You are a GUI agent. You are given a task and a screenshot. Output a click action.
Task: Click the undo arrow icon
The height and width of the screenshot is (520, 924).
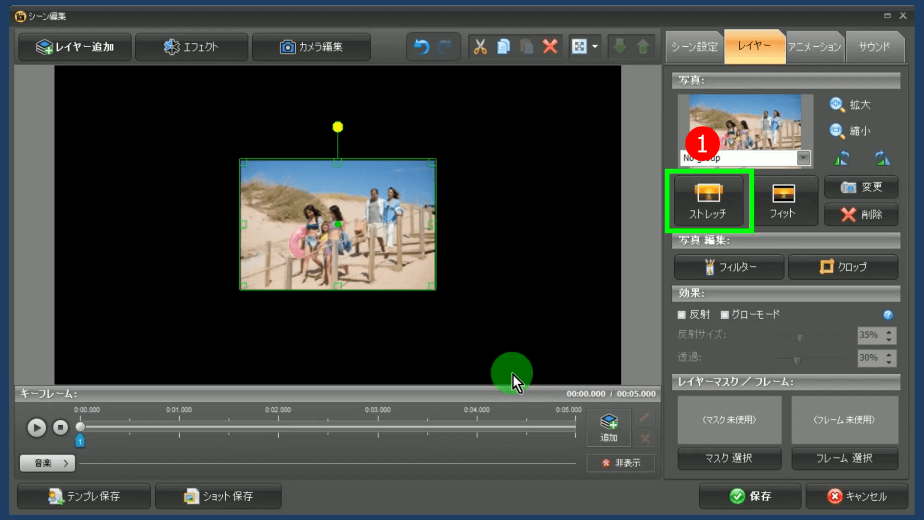(x=421, y=47)
